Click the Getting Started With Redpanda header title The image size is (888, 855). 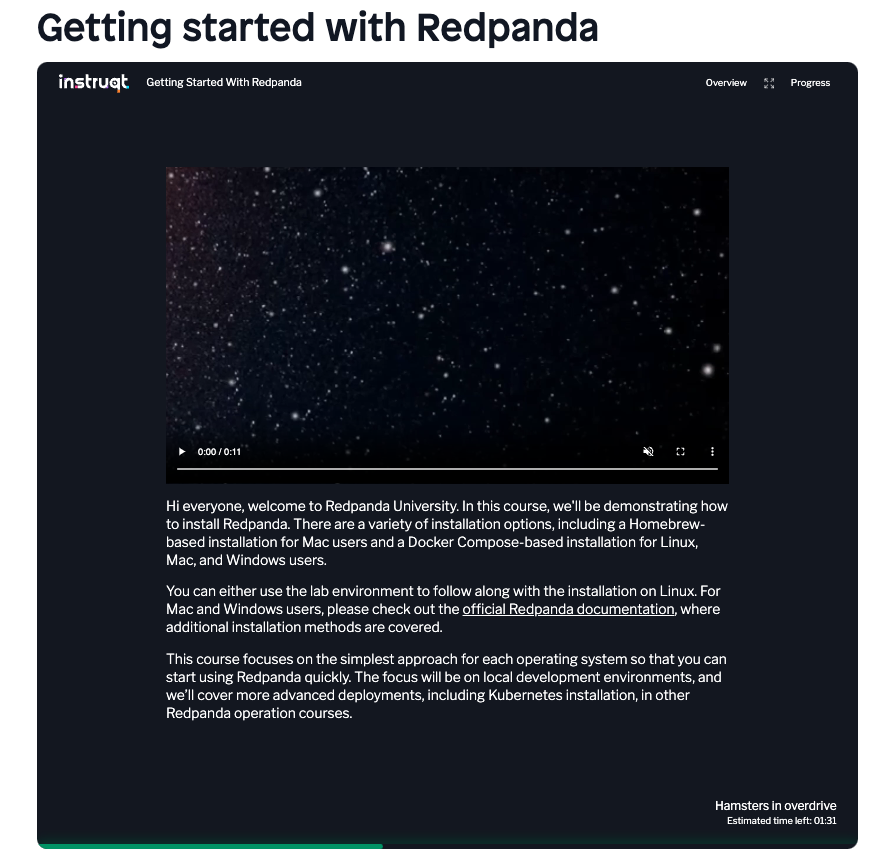pos(224,83)
